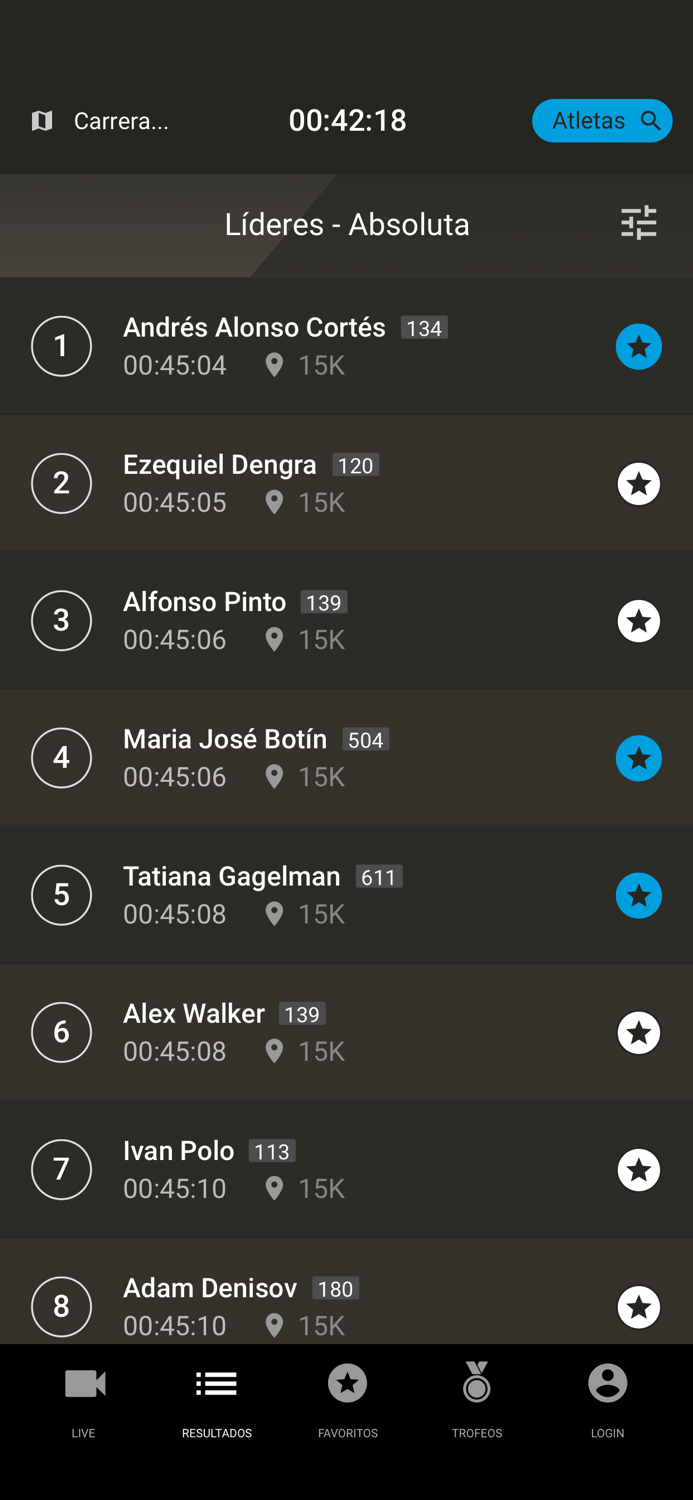Select the LIVE video camera icon
Image resolution: width=693 pixels, height=1500 pixels.
[x=84, y=1384]
